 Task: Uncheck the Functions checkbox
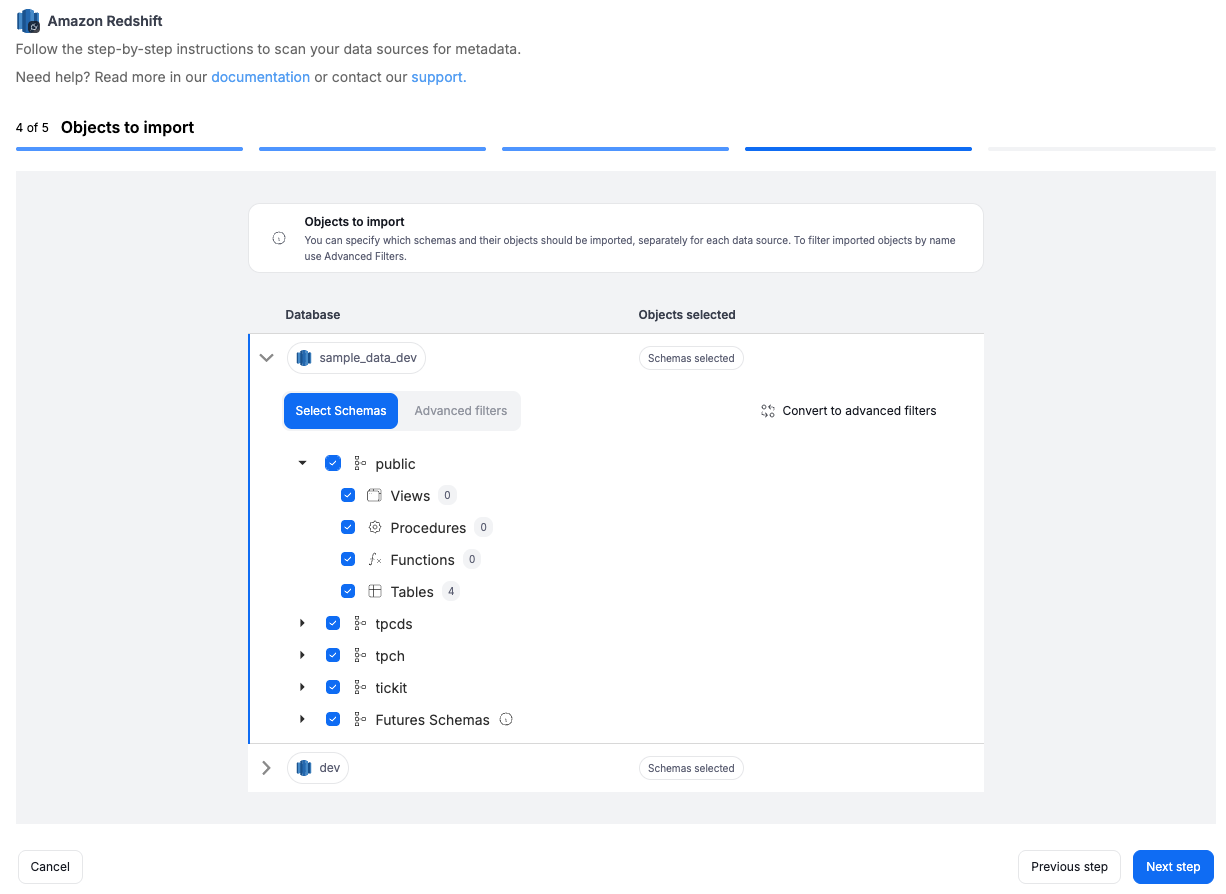coord(348,559)
